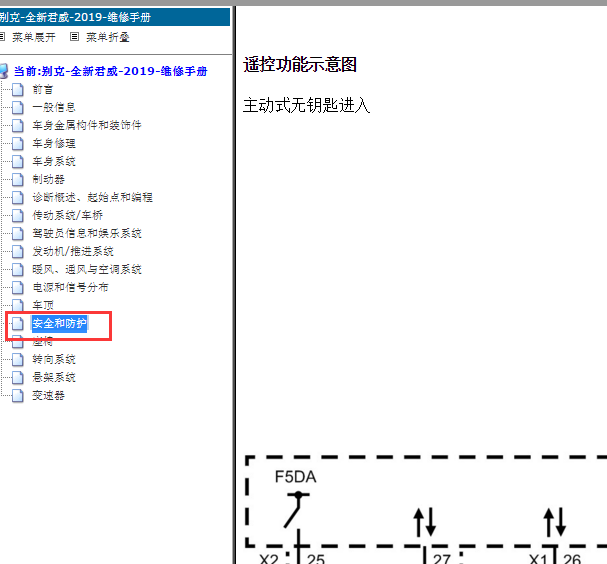607x564 pixels.
Task: Click the page icon beside 安全和防护
Action: tap(17, 323)
